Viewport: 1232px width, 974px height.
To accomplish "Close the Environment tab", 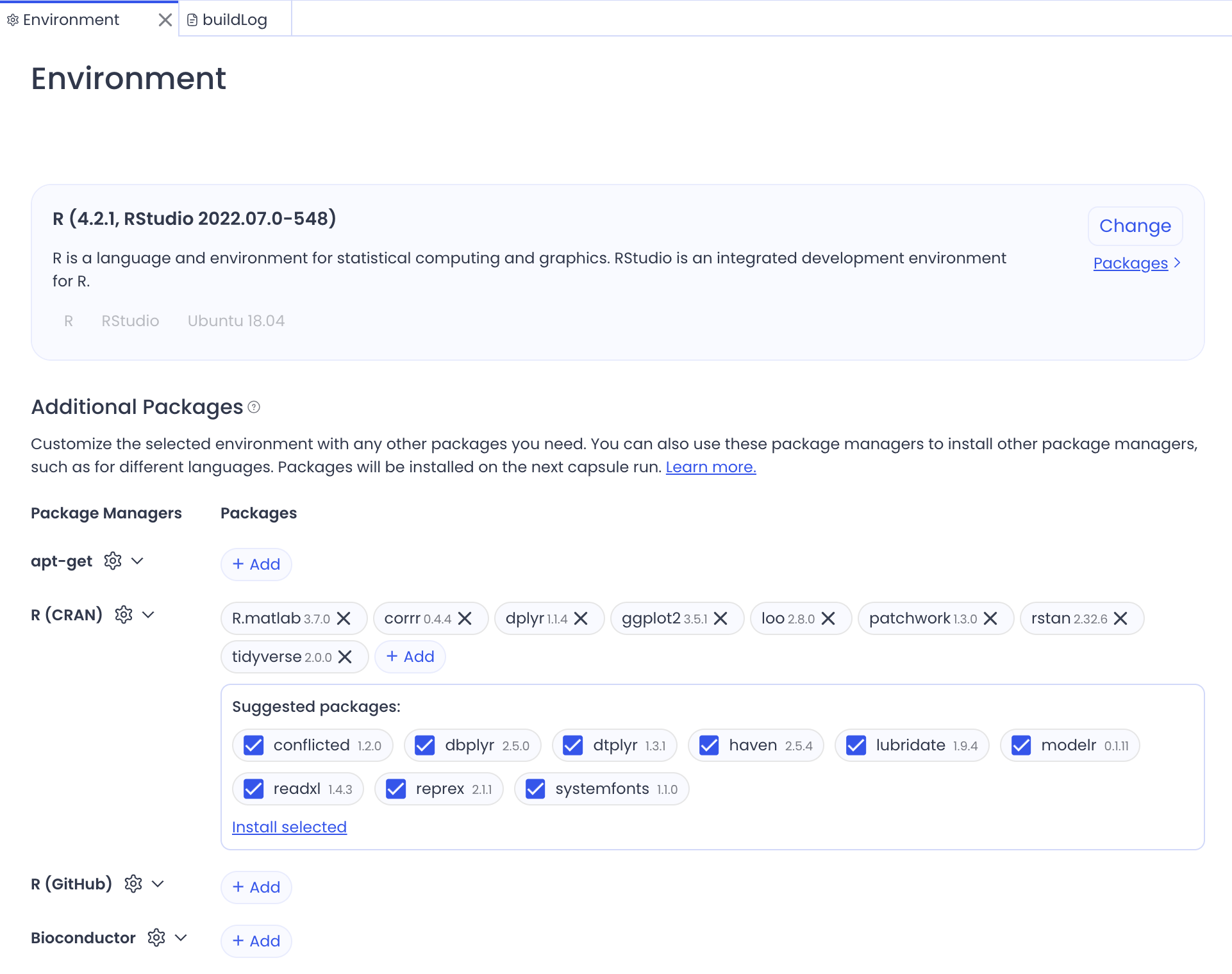I will 165,19.
